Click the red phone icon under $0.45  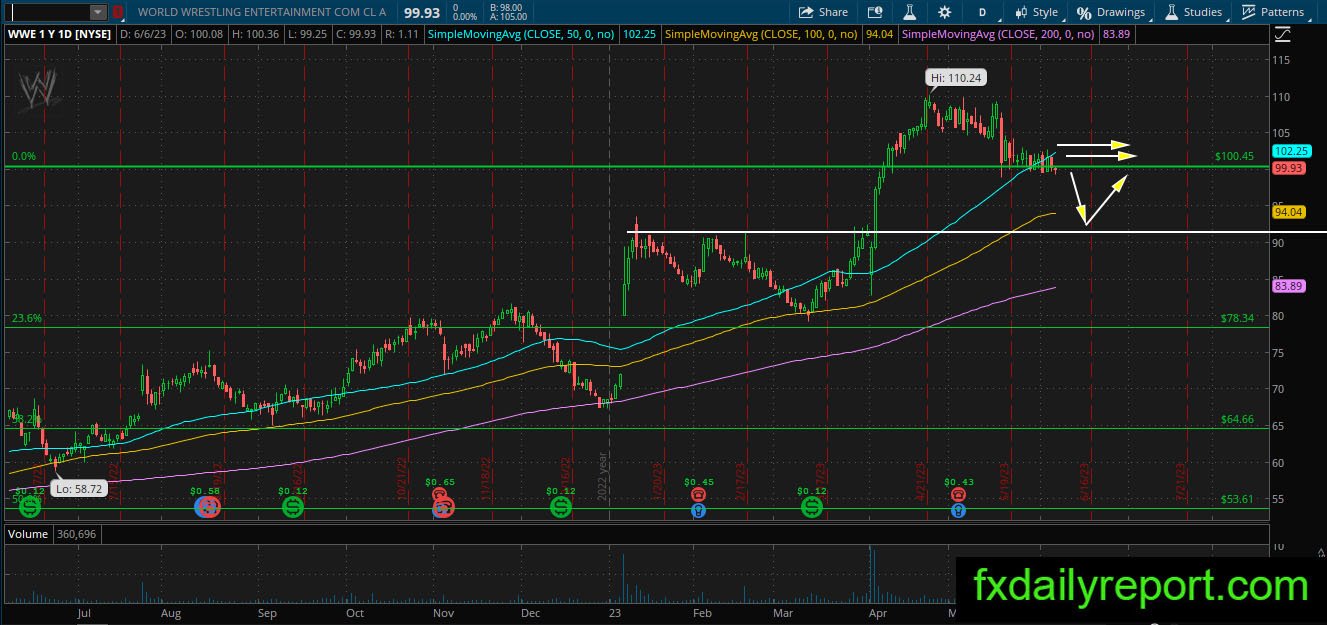700,494
